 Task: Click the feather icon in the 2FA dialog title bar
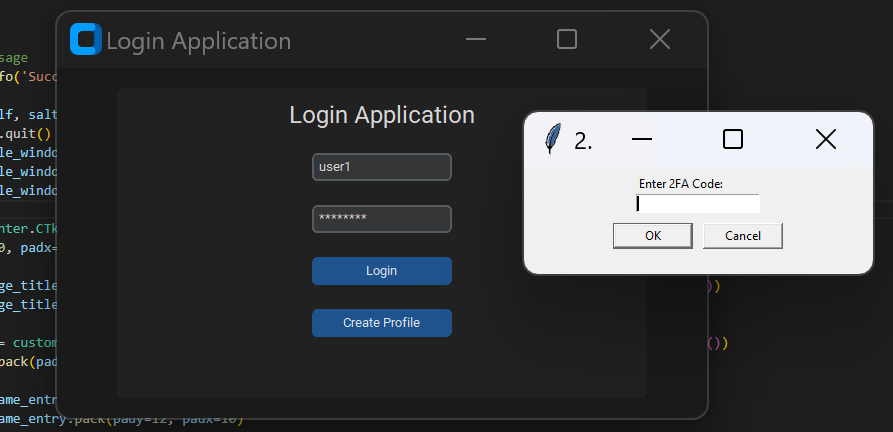pyautogui.click(x=552, y=139)
